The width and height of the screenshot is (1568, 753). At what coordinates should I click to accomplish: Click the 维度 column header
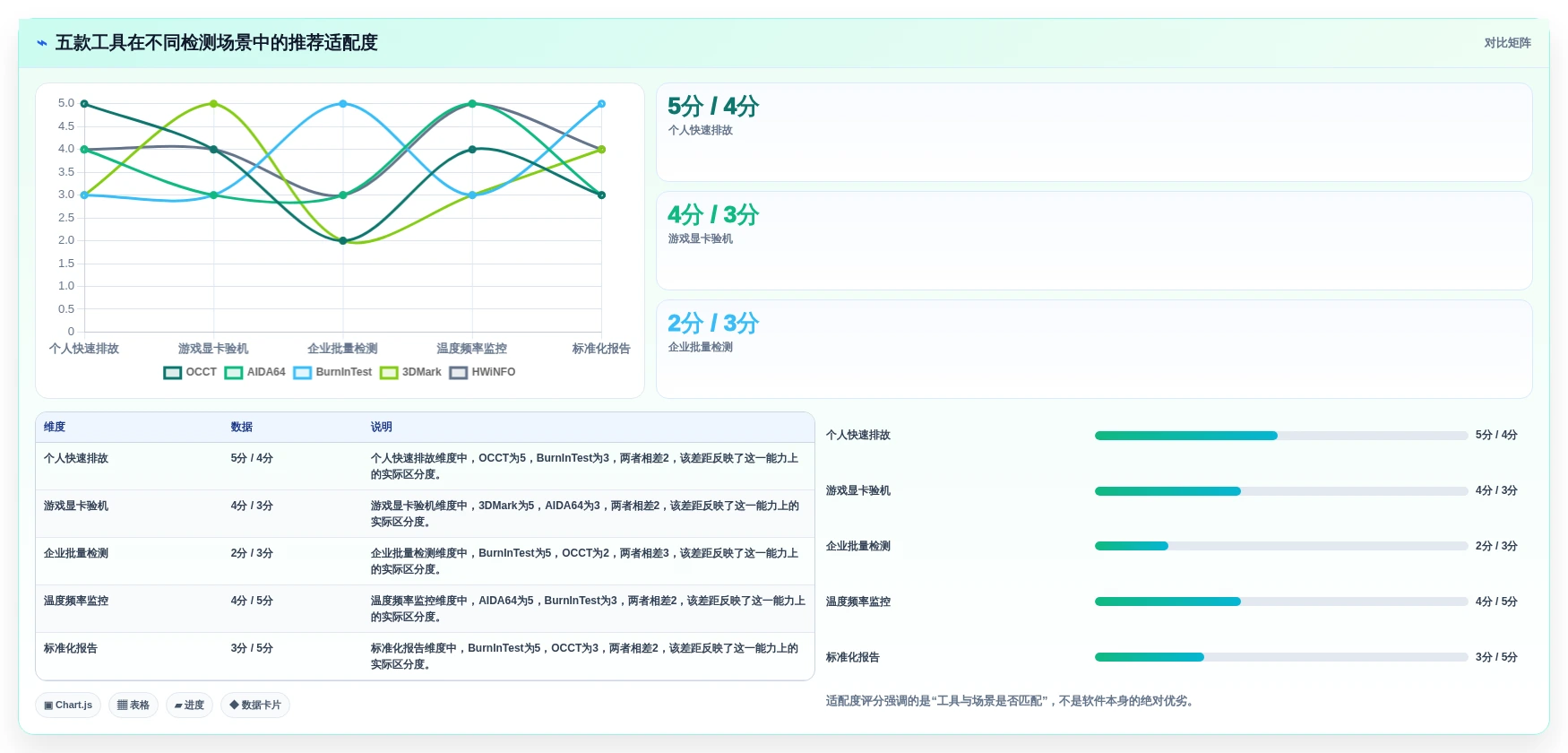click(x=55, y=428)
